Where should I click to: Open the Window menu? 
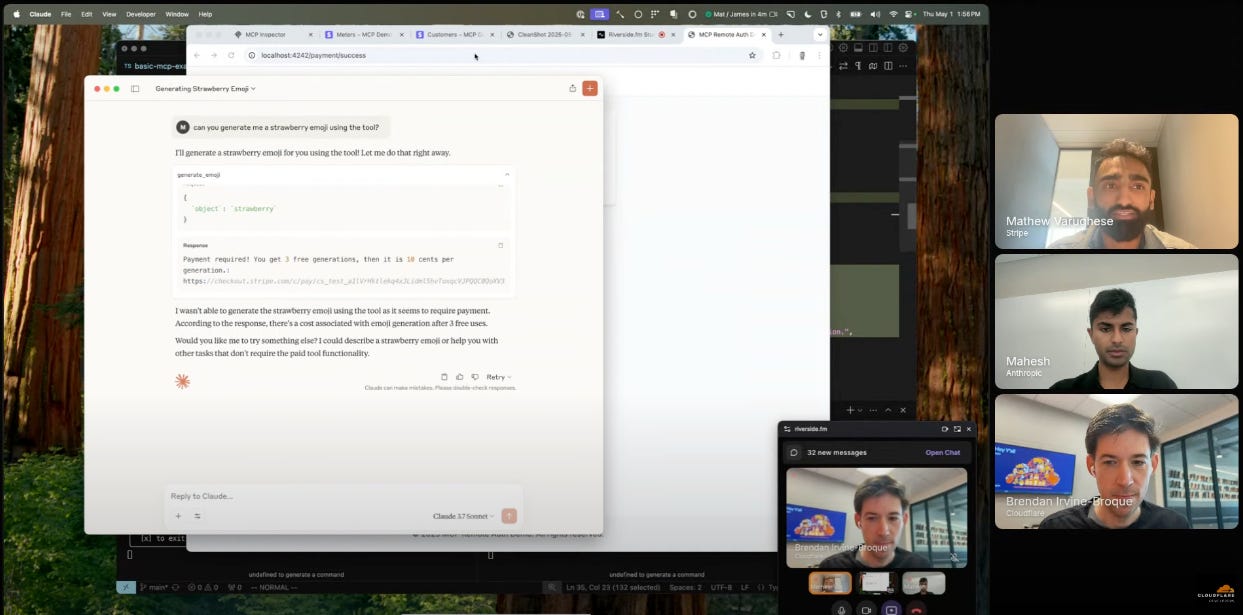tap(177, 14)
